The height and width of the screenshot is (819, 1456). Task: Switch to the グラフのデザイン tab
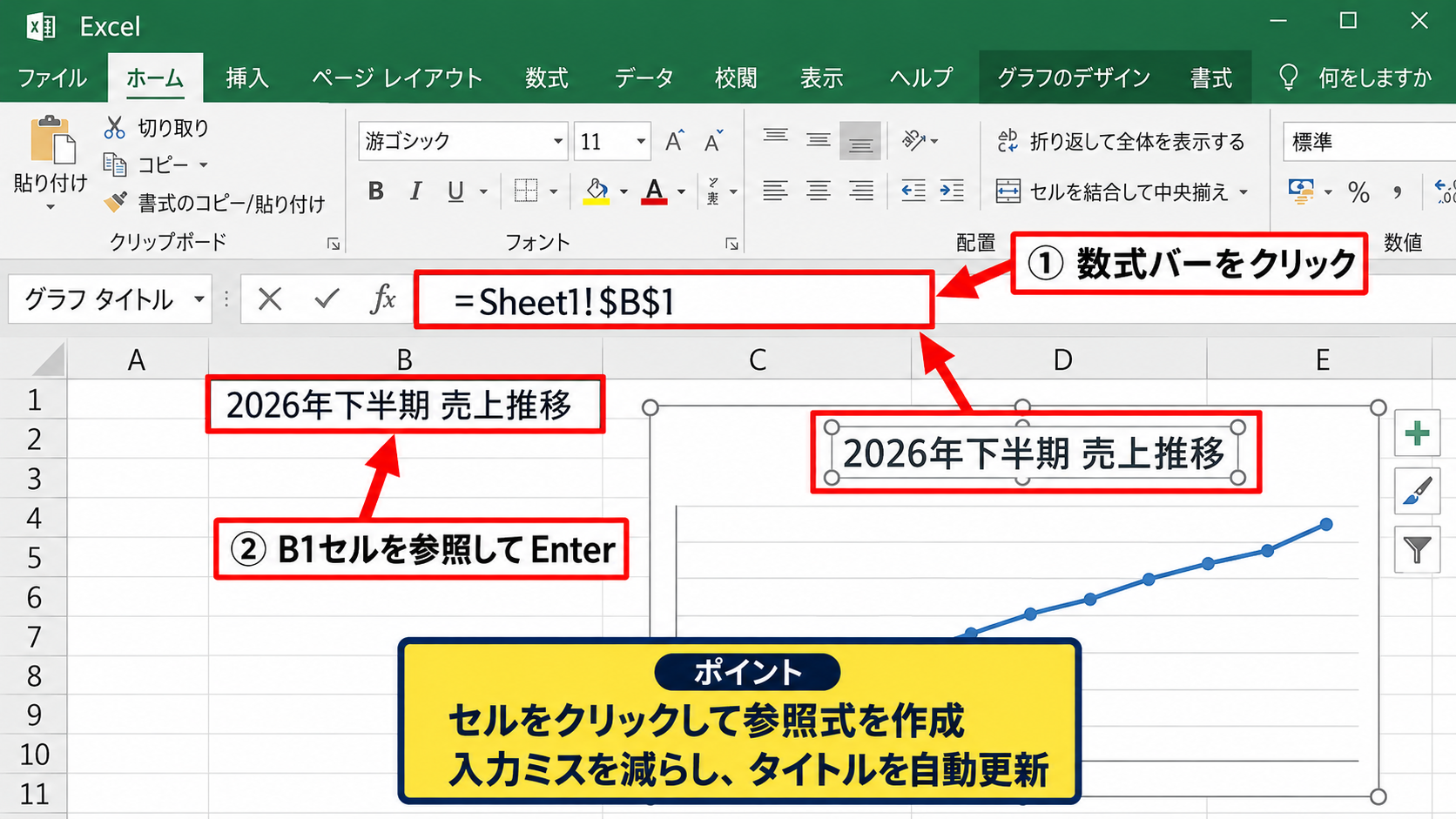coord(1074,77)
